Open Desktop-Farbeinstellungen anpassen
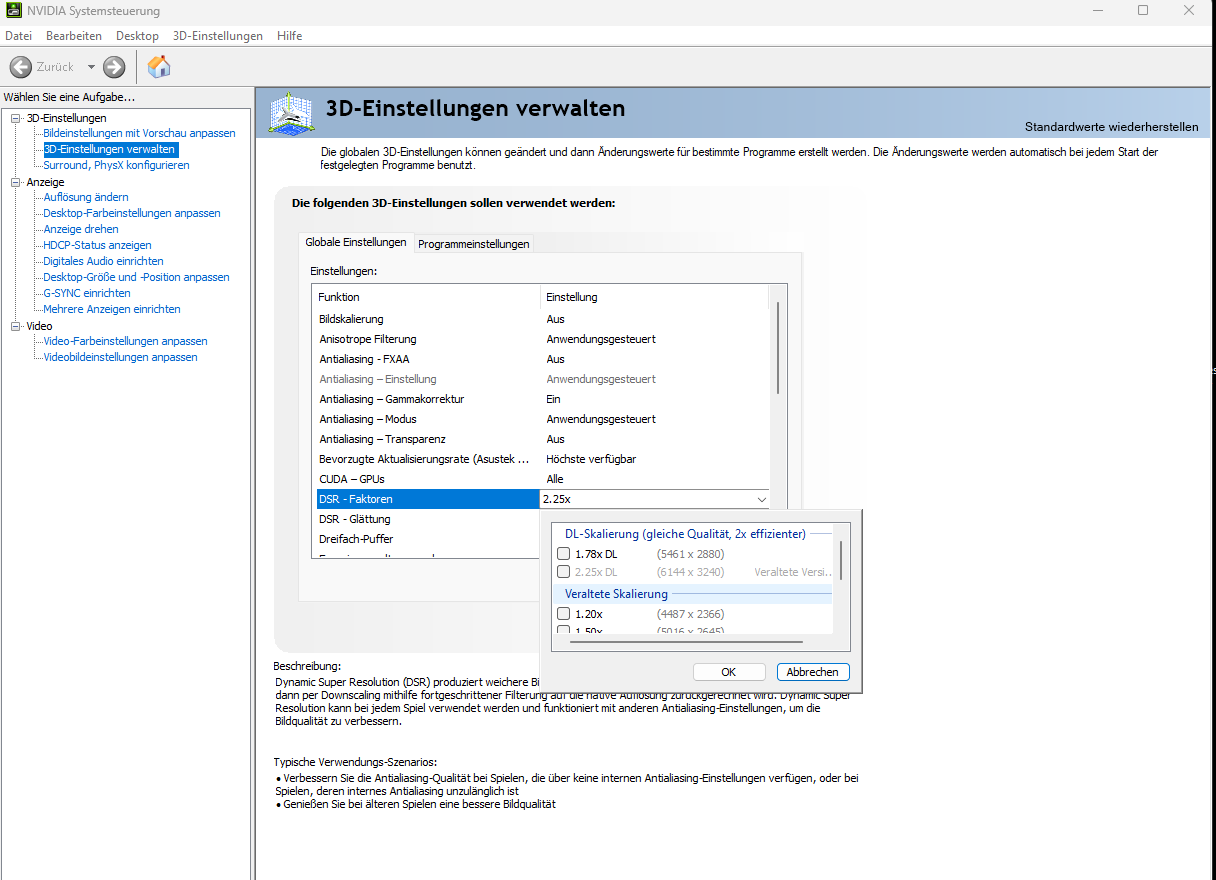Viewport: 1216px width, 880px height. pos(132,213)
